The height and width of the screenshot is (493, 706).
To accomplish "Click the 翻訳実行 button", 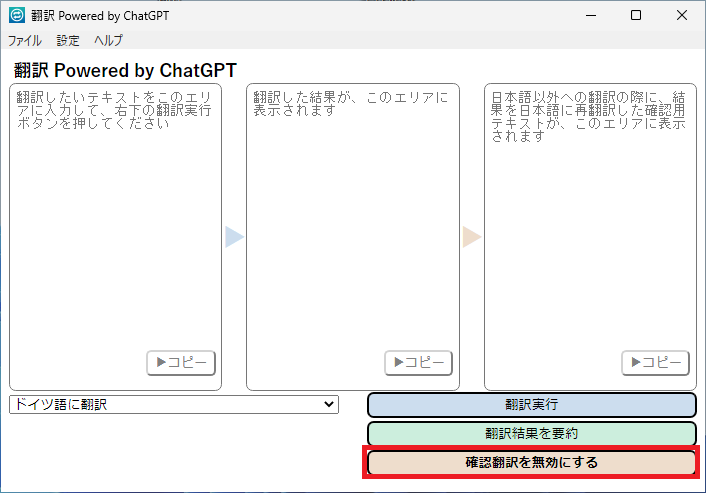I will point(532,405).
